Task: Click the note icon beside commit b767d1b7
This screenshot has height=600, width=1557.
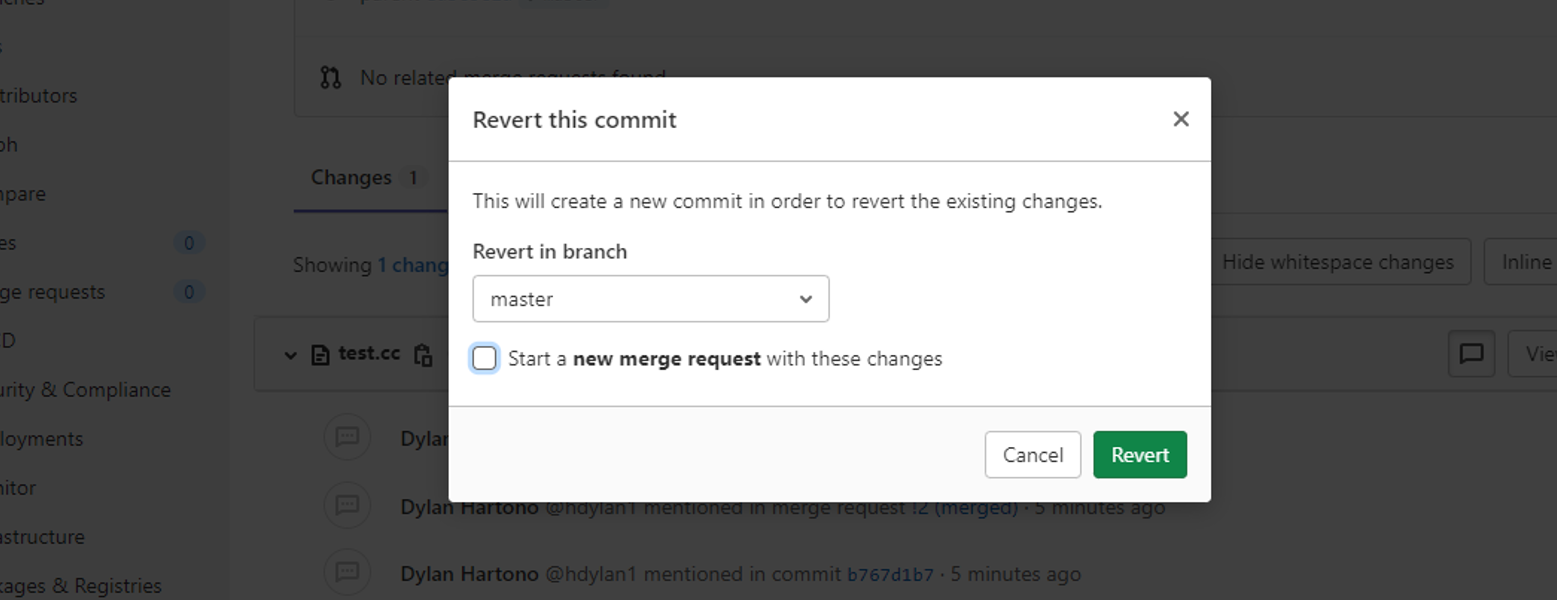Action: (x=347, y=572)
